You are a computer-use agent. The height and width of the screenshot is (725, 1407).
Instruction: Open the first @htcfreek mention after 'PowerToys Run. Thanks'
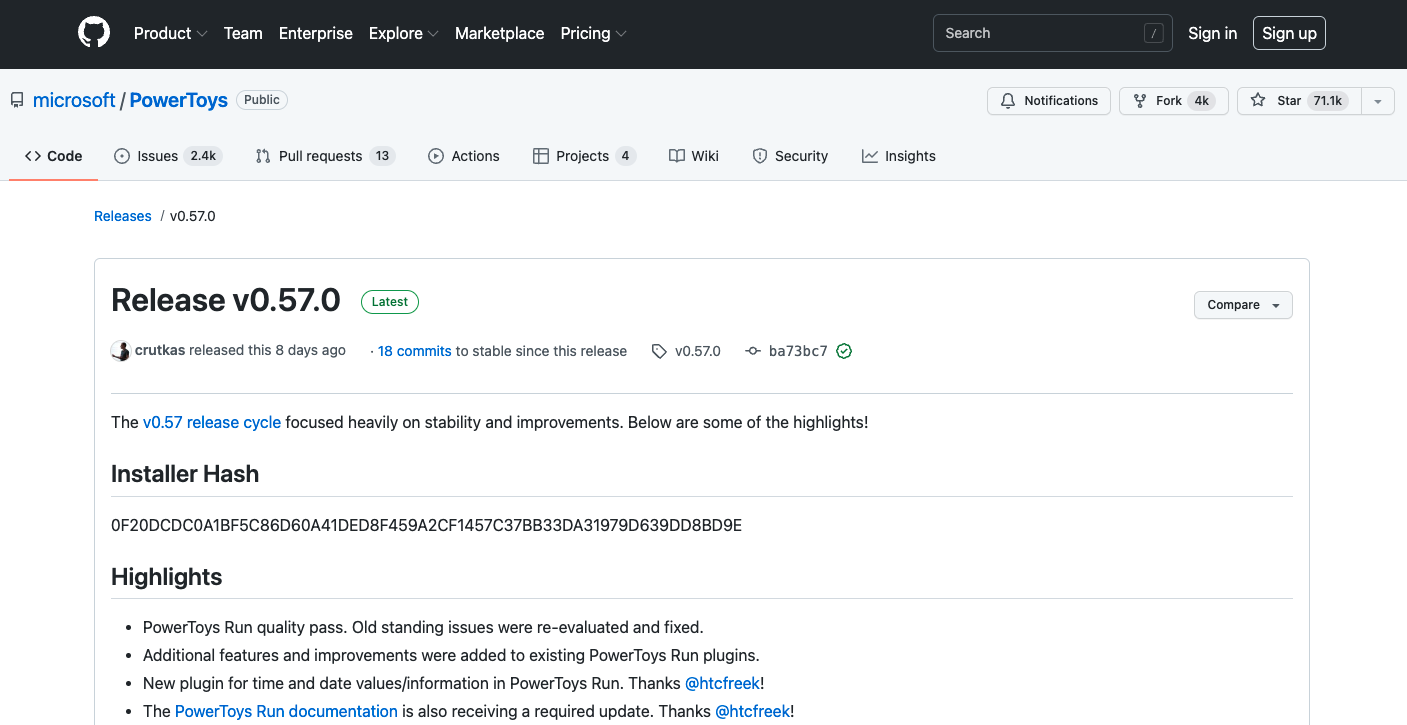(722, 683)
